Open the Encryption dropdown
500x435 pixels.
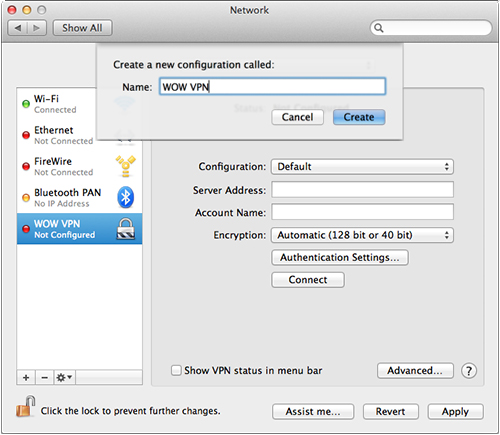click(362, 235)
